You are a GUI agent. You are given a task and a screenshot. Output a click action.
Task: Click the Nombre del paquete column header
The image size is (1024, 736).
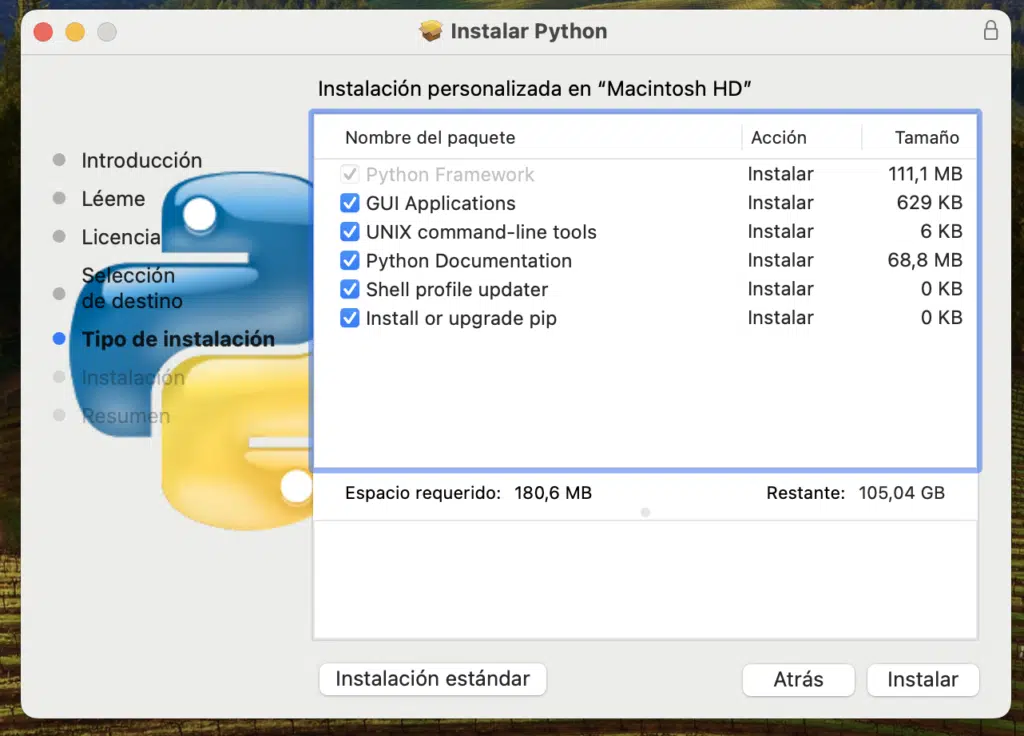pos(430,138)
